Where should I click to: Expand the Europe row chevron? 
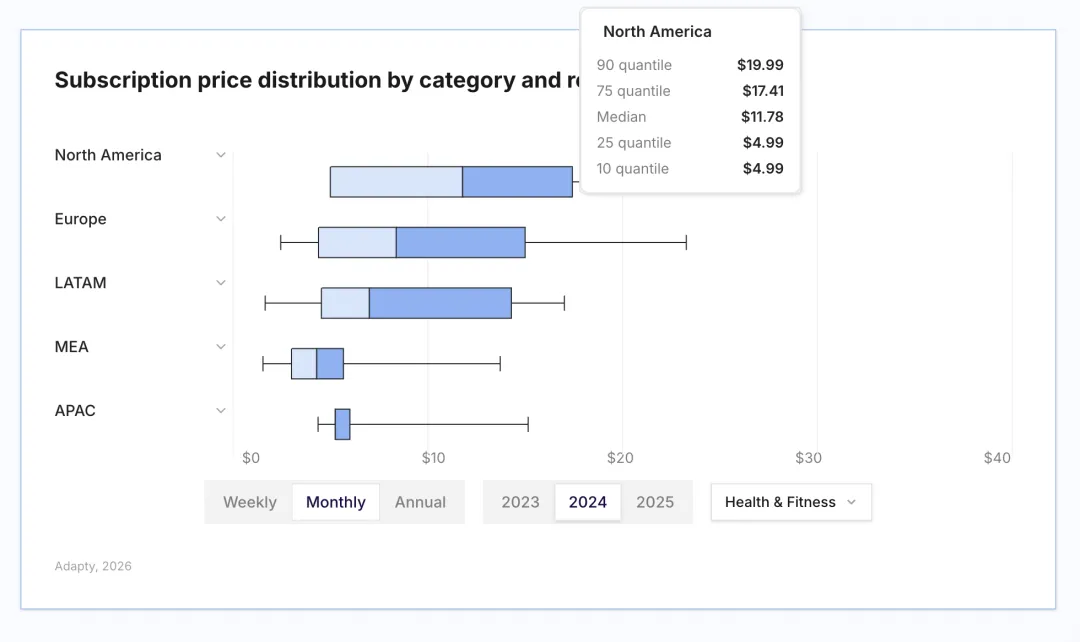tap(221, 219)
